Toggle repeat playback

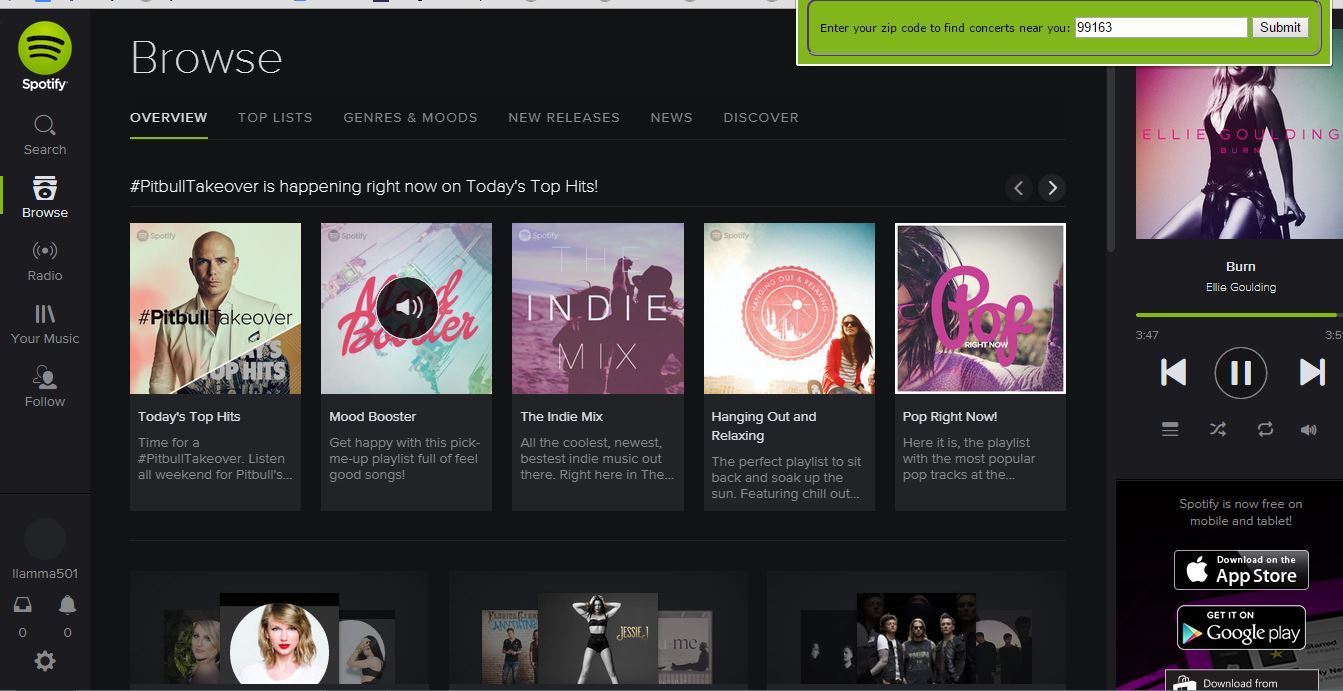pyautogui.click(x=1265, y=429)
